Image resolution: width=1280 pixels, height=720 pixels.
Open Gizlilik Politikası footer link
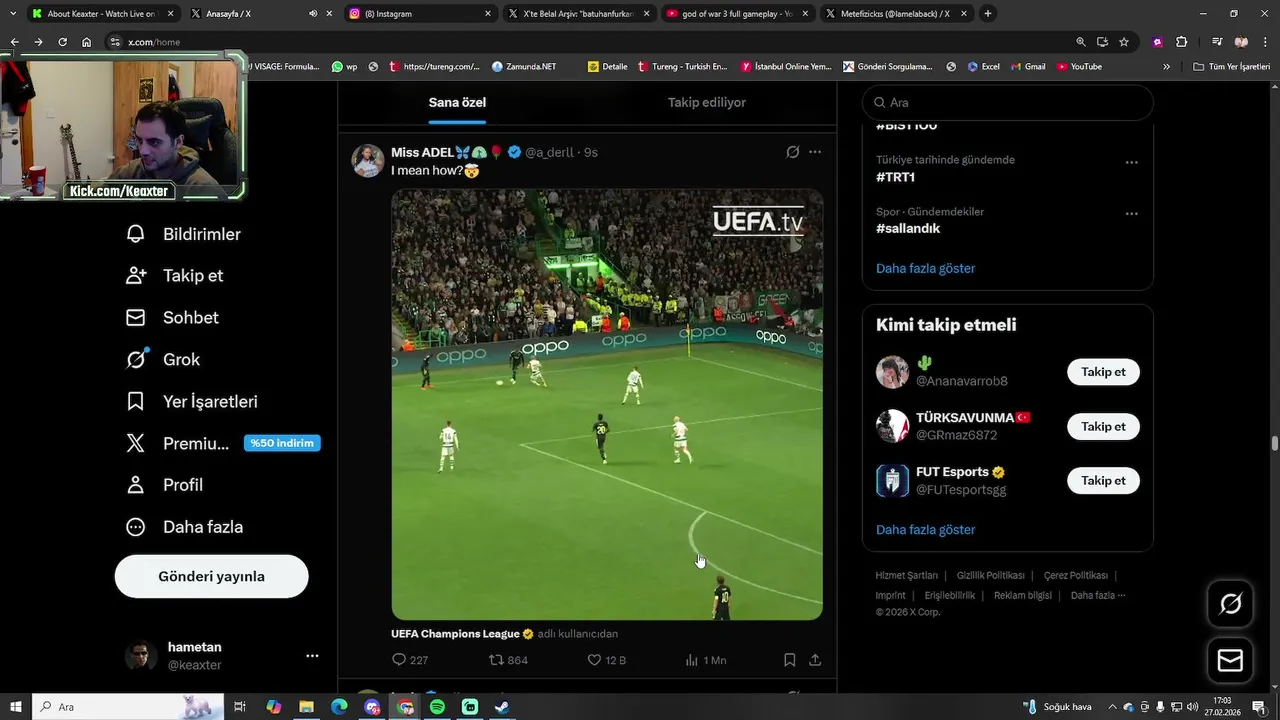[990, 576]
